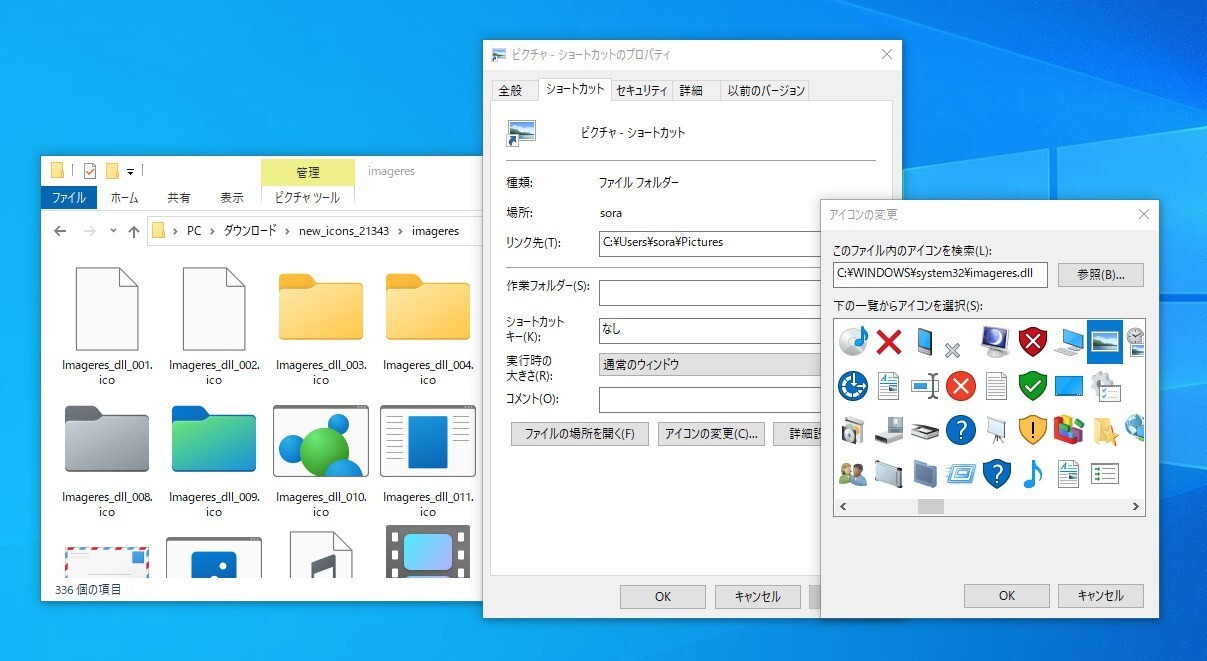Screen dimensions: 1207x661
Task: Pick the red shield with X icon
Action: click(1032, 342)
